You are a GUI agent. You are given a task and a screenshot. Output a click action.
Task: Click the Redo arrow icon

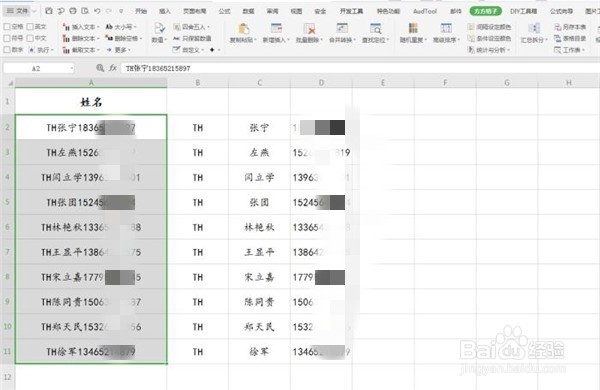click(109, 11)
